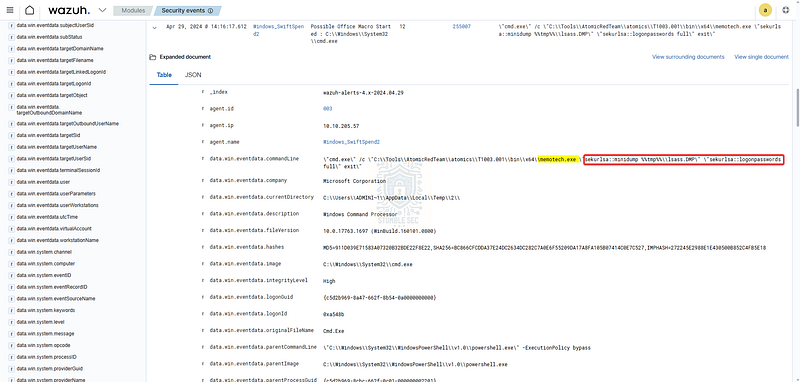This screenshot has height=382, width=800.
Task: Open the help icon at top right
Action: (786, 10)
